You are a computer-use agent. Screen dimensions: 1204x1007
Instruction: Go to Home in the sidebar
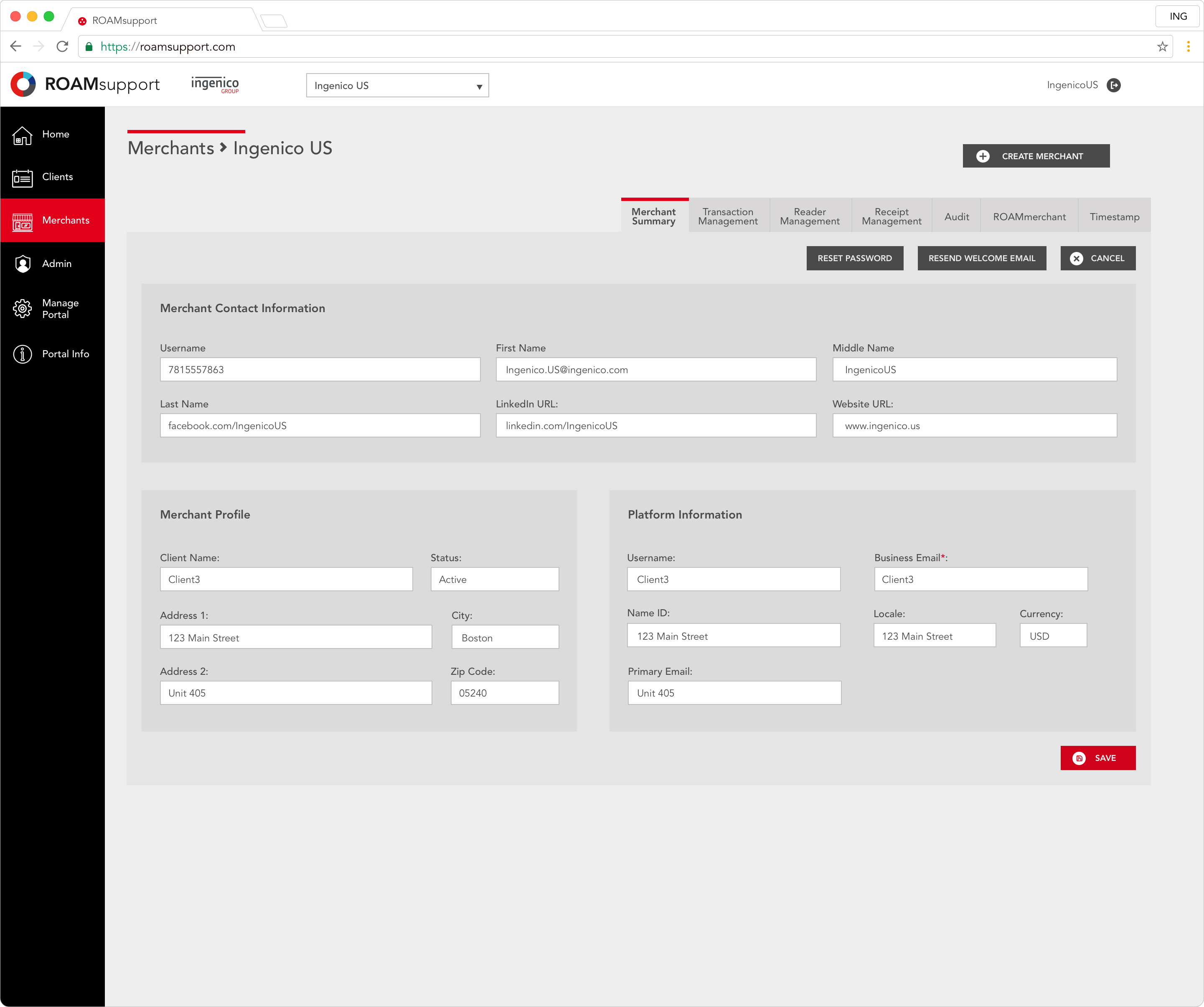click(x=52, y=135)
